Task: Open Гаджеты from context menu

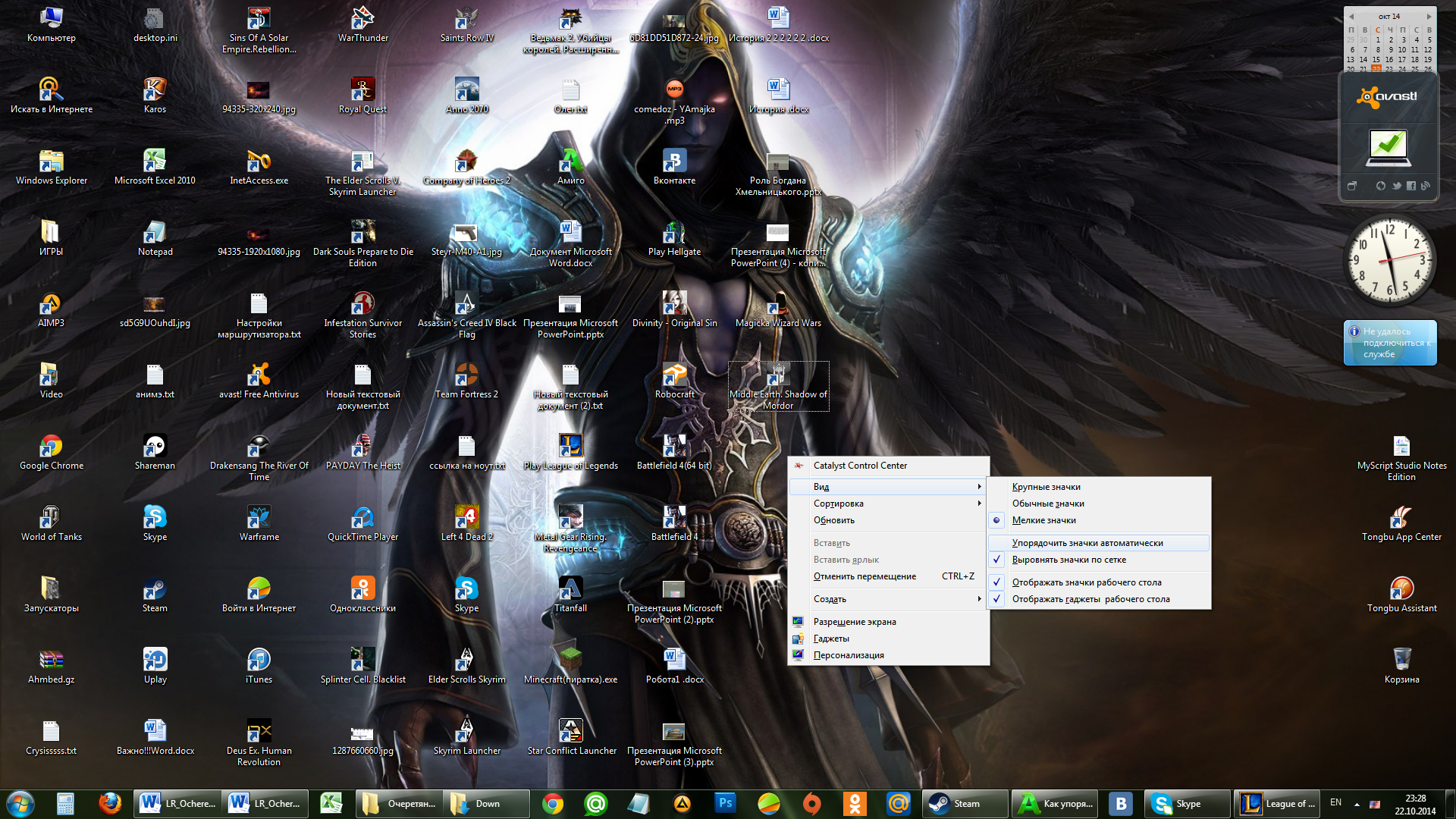Action: [888, 639]
